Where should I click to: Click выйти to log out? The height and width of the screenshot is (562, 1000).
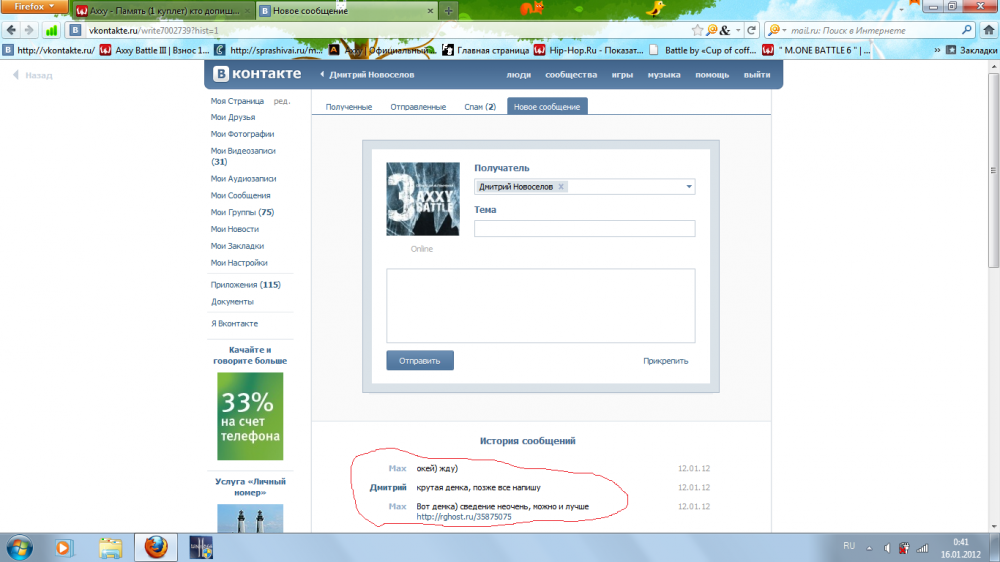(x=756, y=75)
